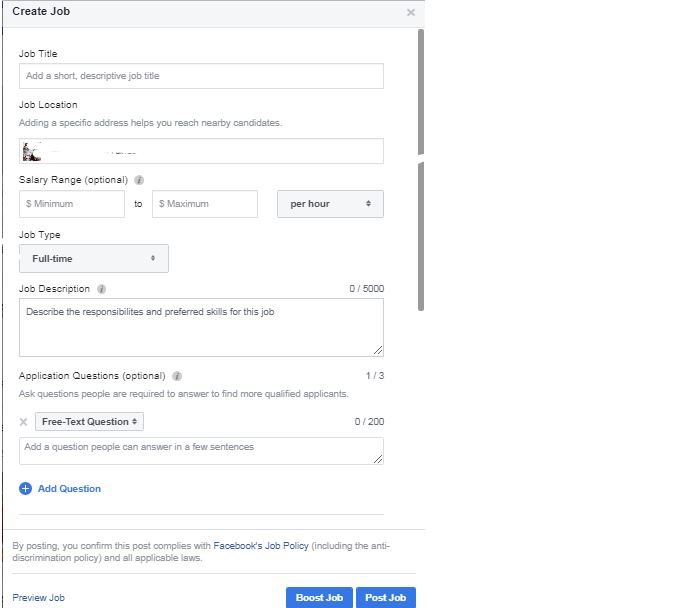
Task: Click the 0 / 200 question counter
Action: click(369, 422)
